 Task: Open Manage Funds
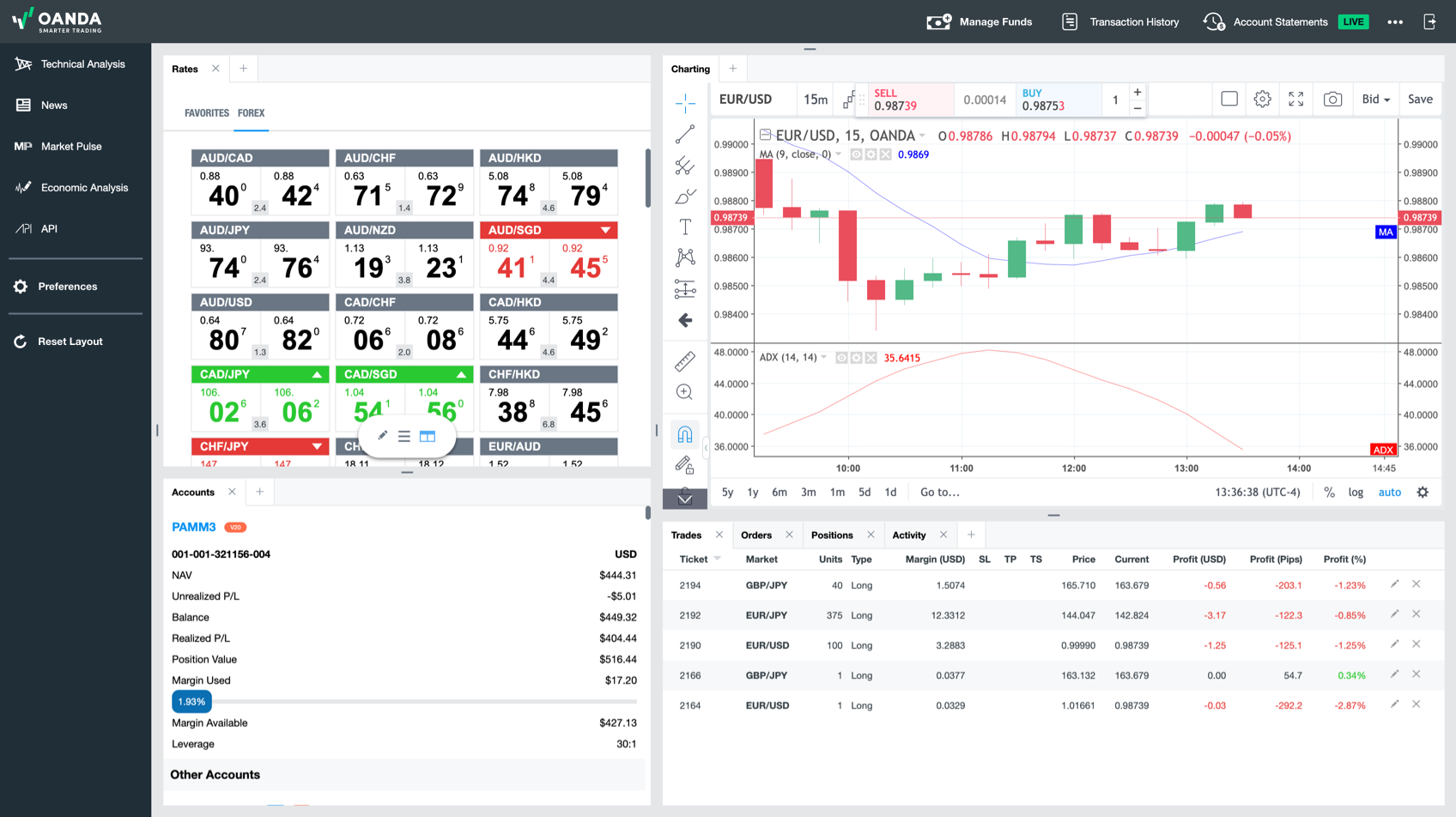980,22
